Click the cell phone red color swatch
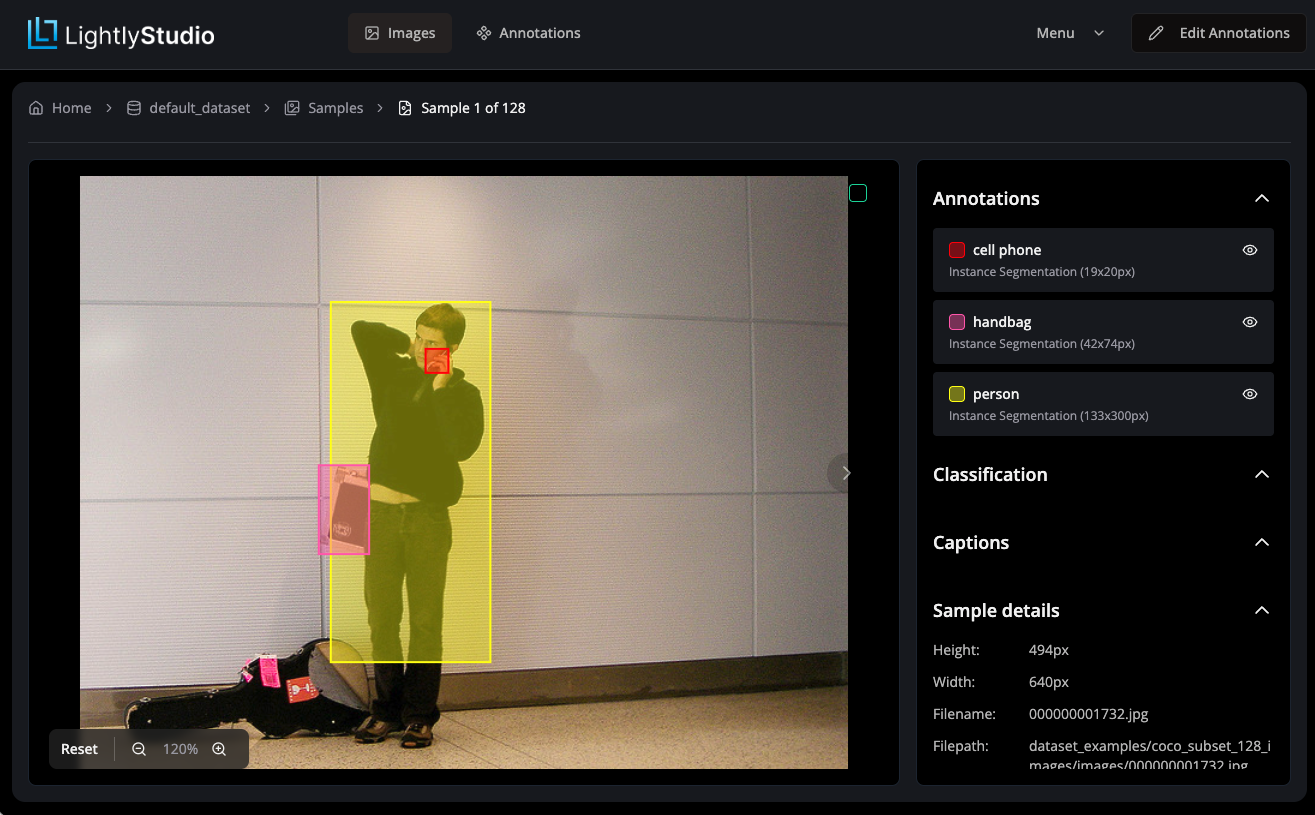 tap(957, 250)
